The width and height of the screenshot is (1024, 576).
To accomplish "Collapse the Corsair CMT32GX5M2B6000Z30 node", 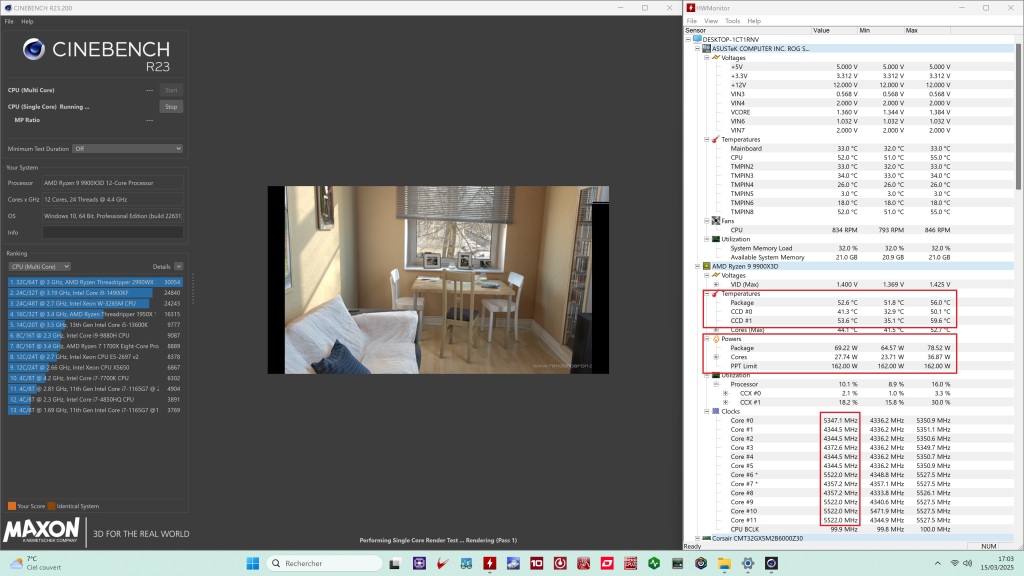I will pyautogui.click(x=697, y=539).
